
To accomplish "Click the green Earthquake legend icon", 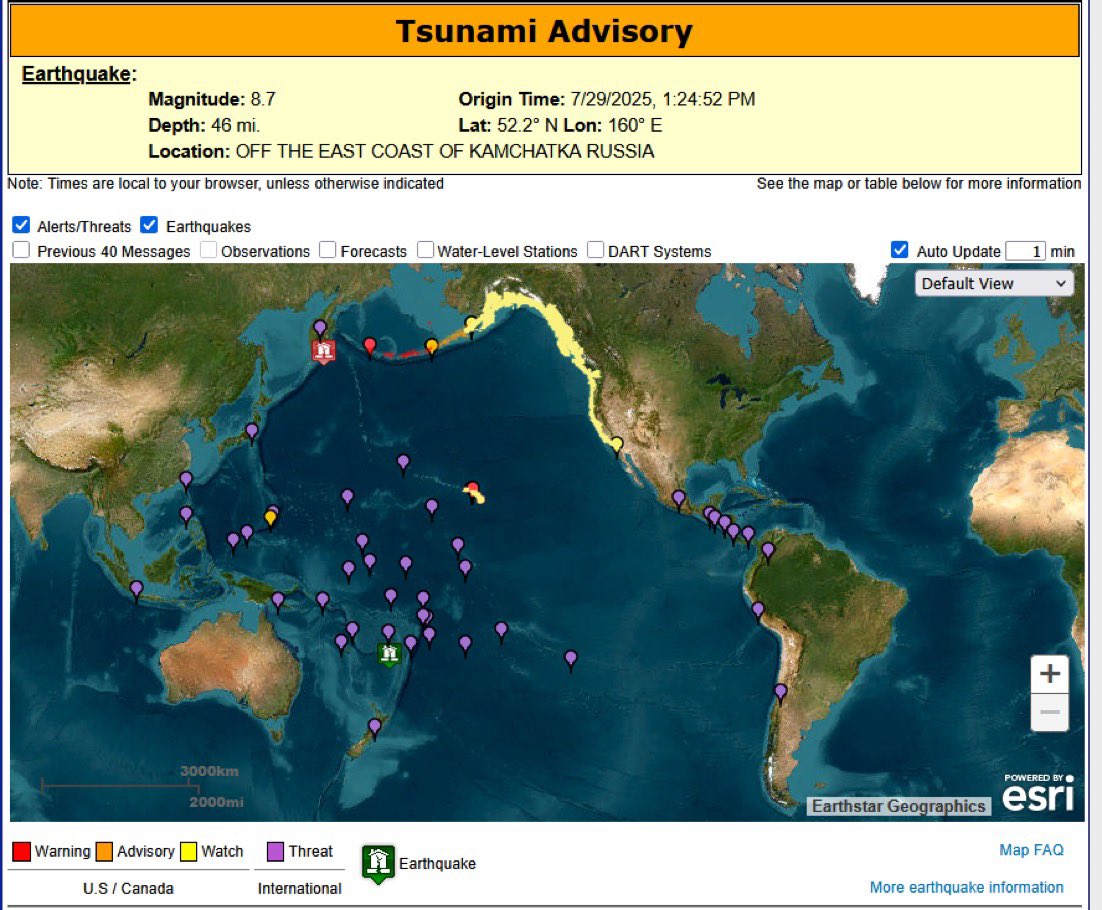I will coord(378,864).
